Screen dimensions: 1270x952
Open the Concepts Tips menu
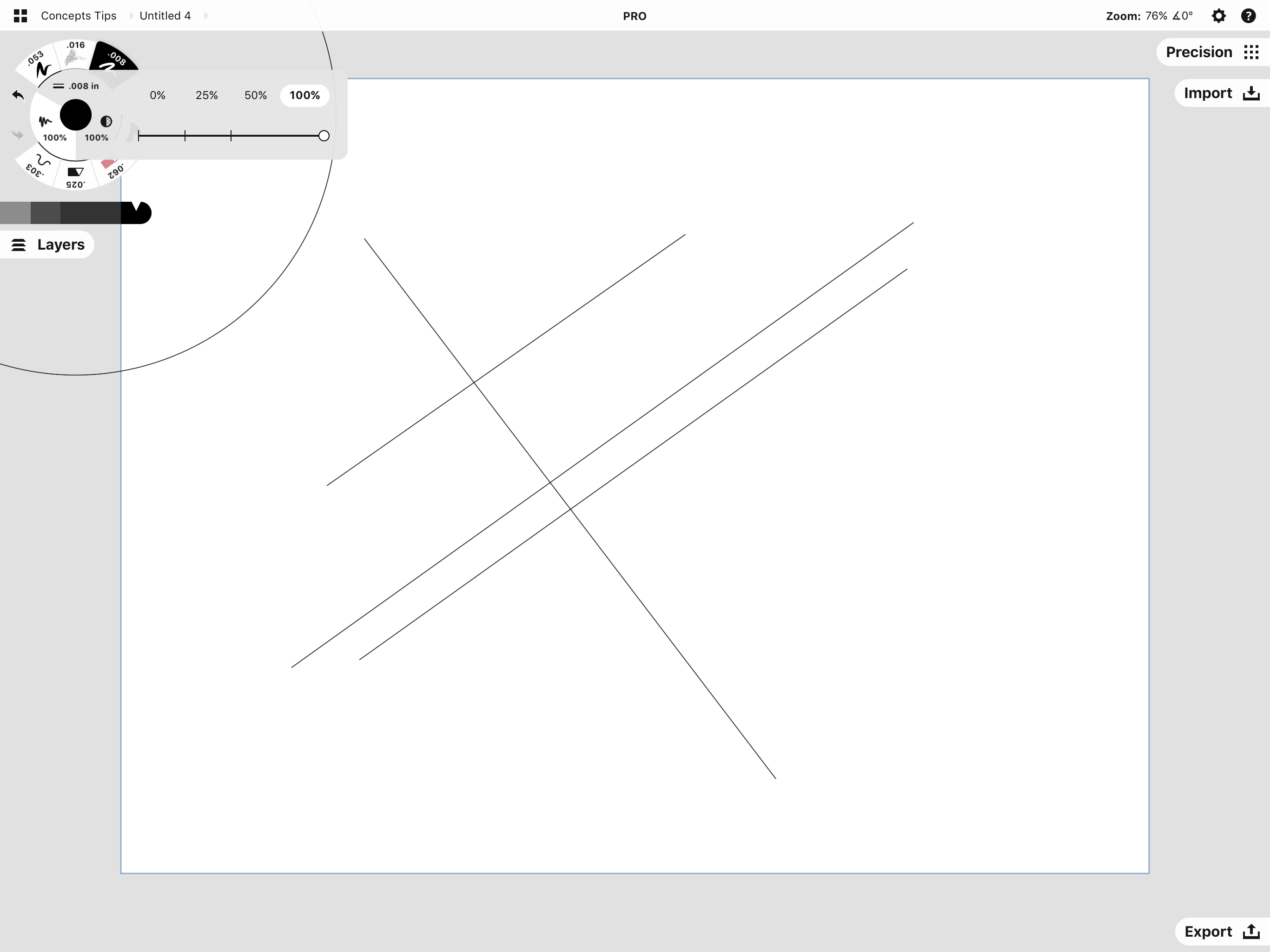(x=77, y=16)
